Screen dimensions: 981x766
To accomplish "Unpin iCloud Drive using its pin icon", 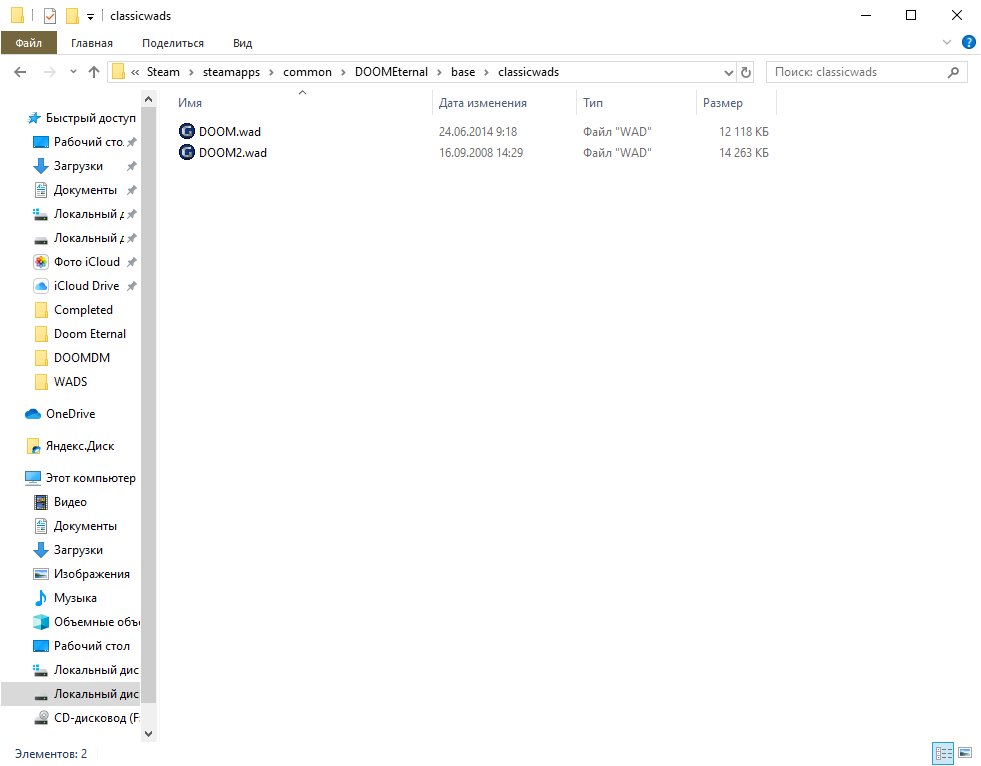I will click(131, 286).
